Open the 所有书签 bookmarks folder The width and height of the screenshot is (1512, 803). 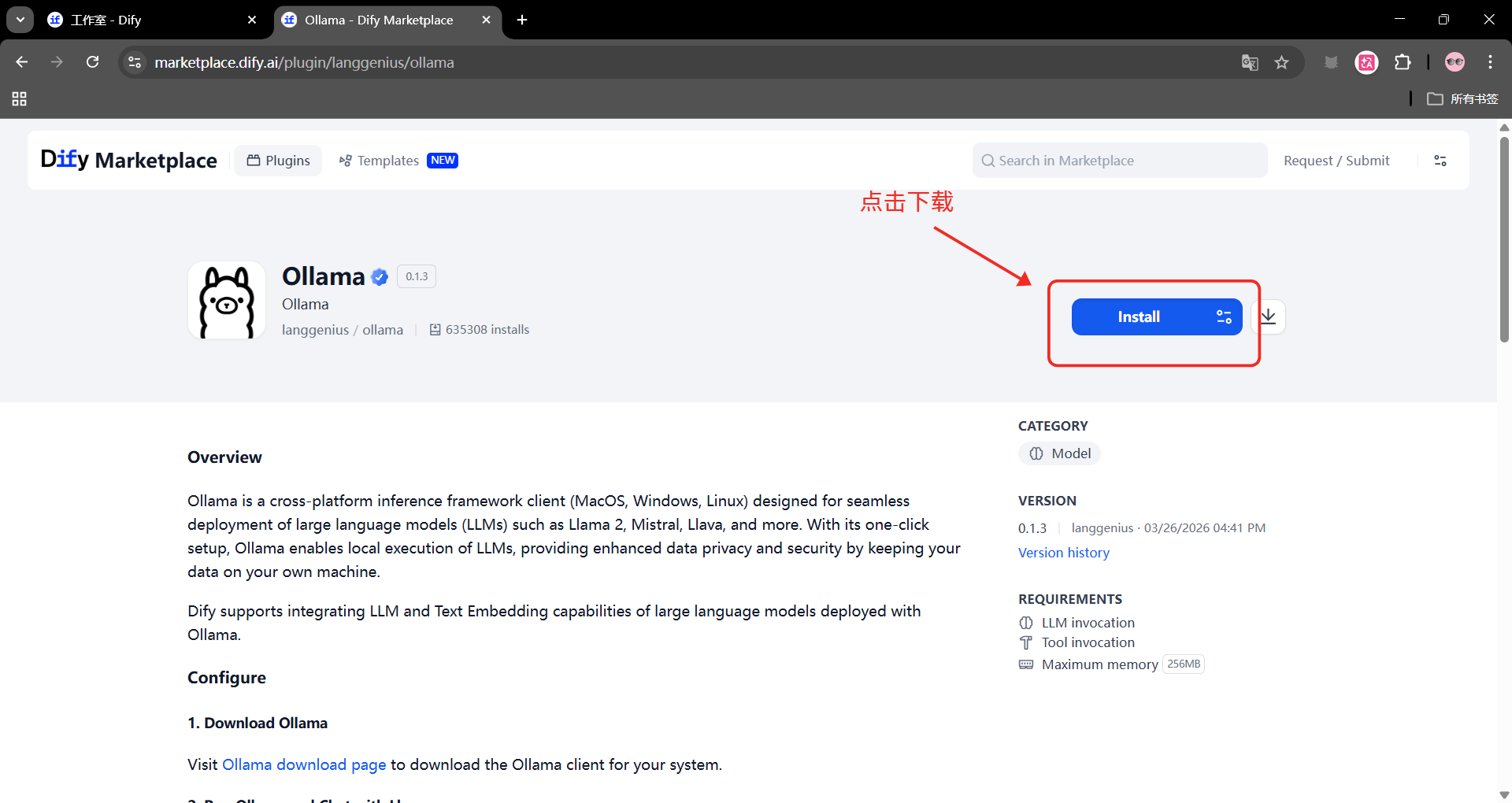point(1462,98)
